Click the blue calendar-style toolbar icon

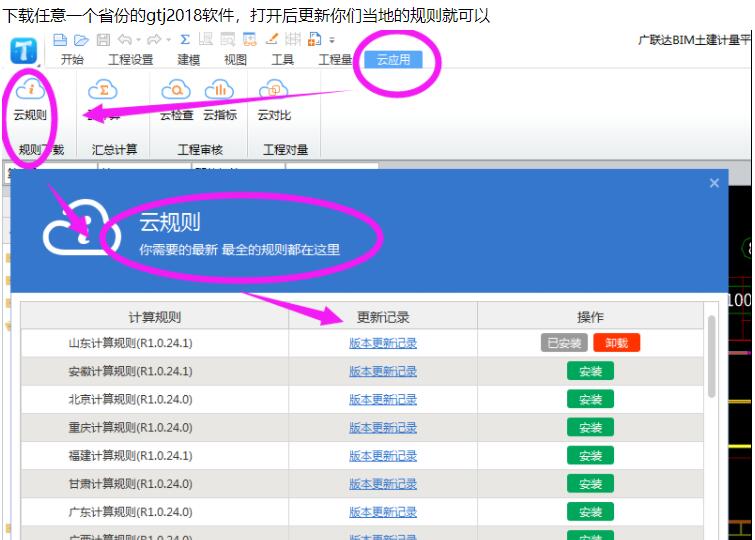[249, 40]
